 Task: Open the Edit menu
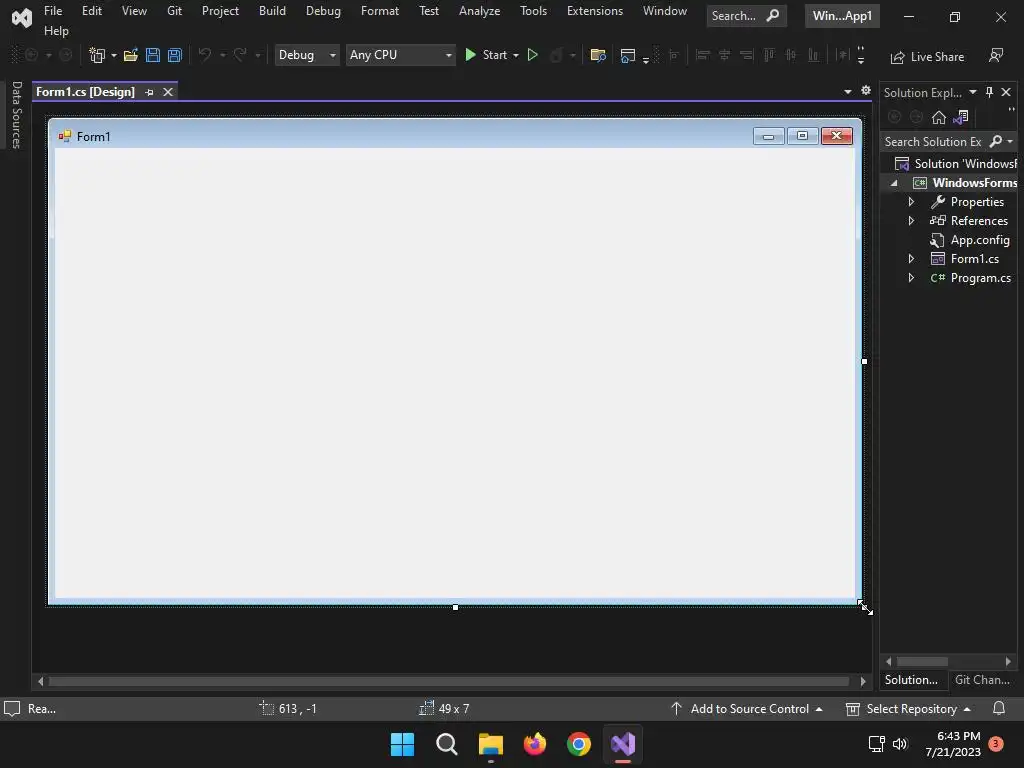[x=91, y=10]
